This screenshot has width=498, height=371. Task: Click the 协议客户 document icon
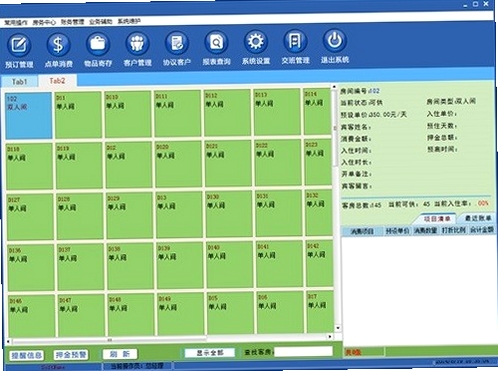[x=177, y=43]
